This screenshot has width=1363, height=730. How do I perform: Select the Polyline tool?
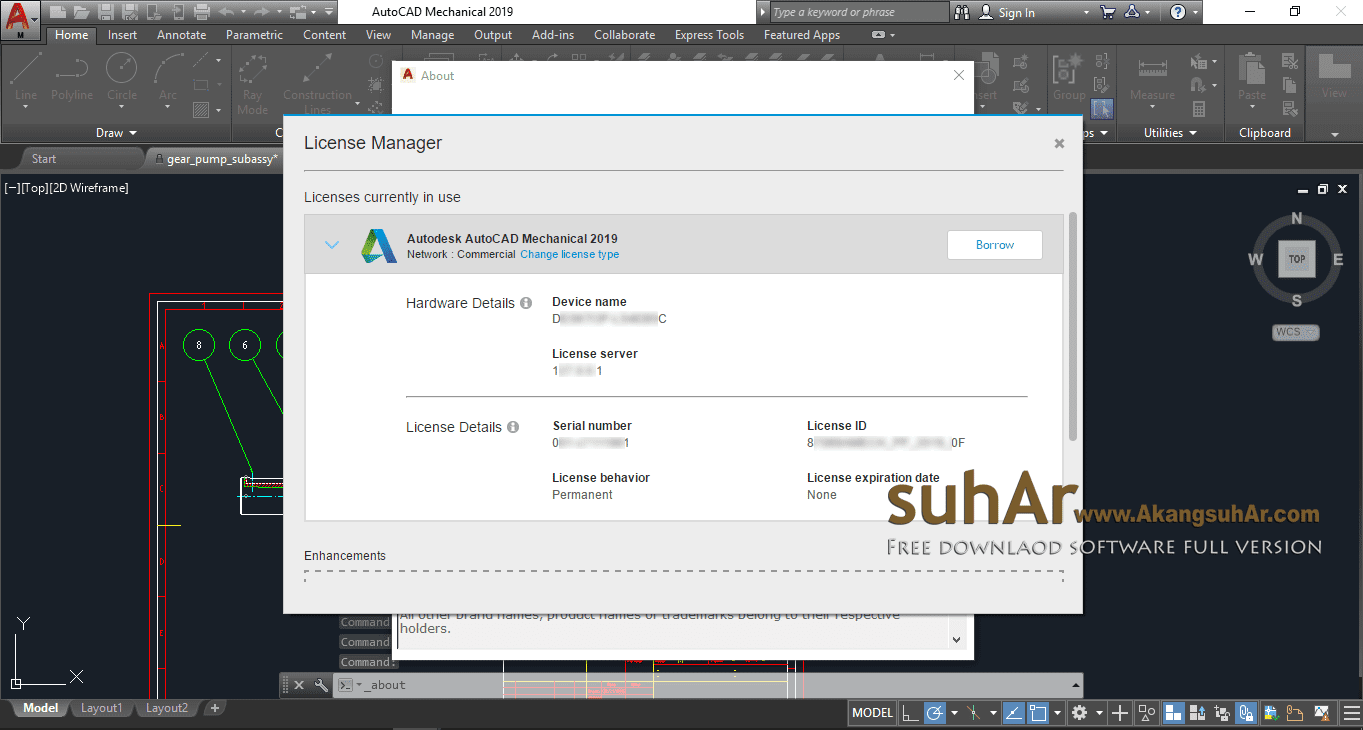(72, 77)
